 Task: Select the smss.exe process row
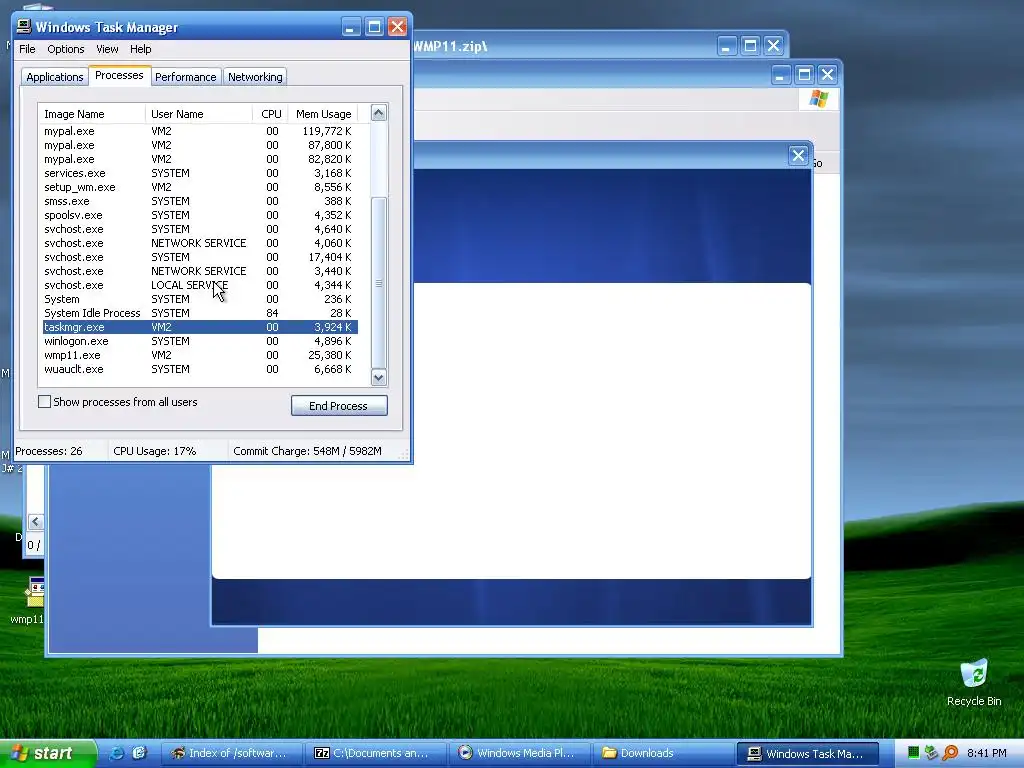(200, 201)
